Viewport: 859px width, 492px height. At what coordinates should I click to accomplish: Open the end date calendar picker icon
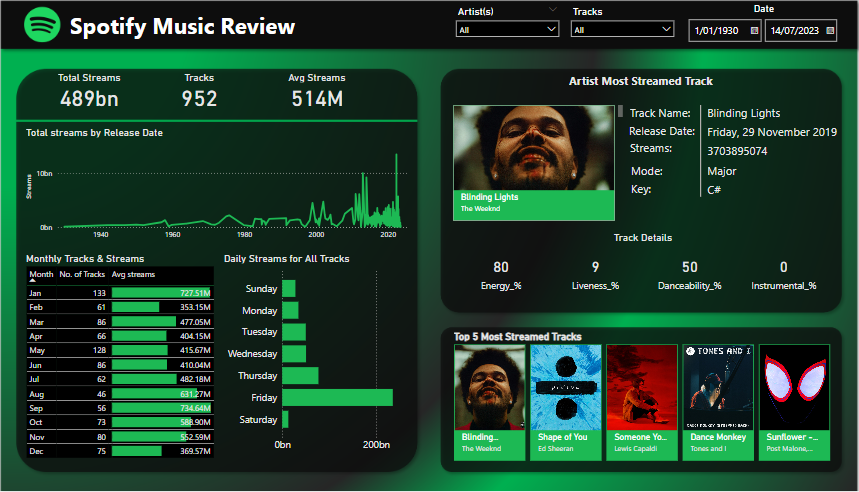[830, 31]
